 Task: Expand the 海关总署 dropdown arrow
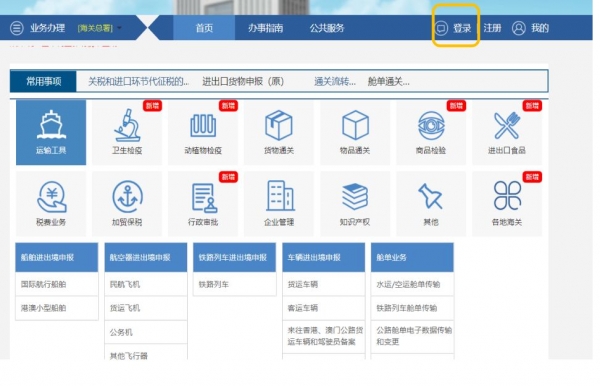[x=120, y=28]
